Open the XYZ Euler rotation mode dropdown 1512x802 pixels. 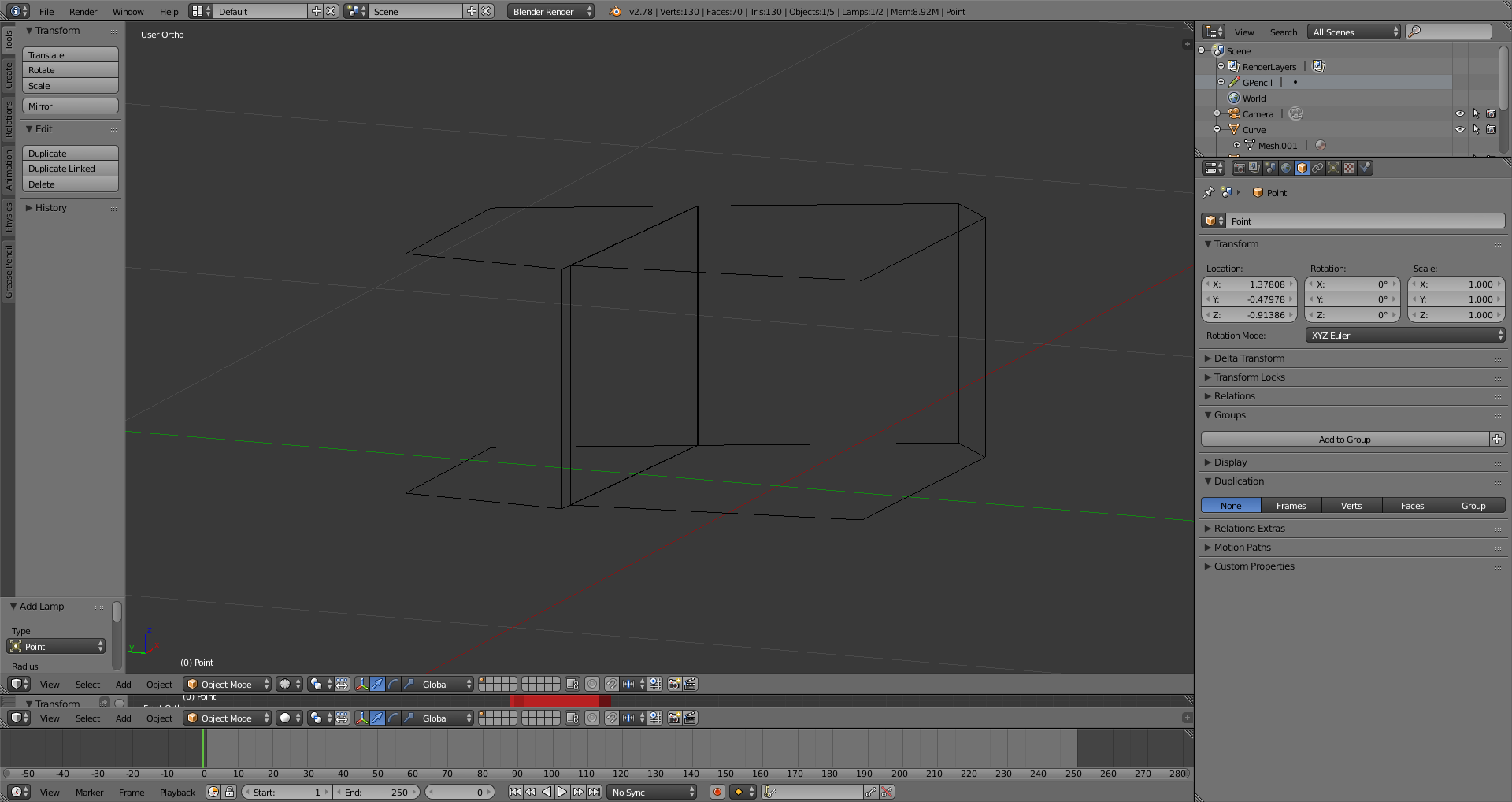click(x=1405, y=335)
